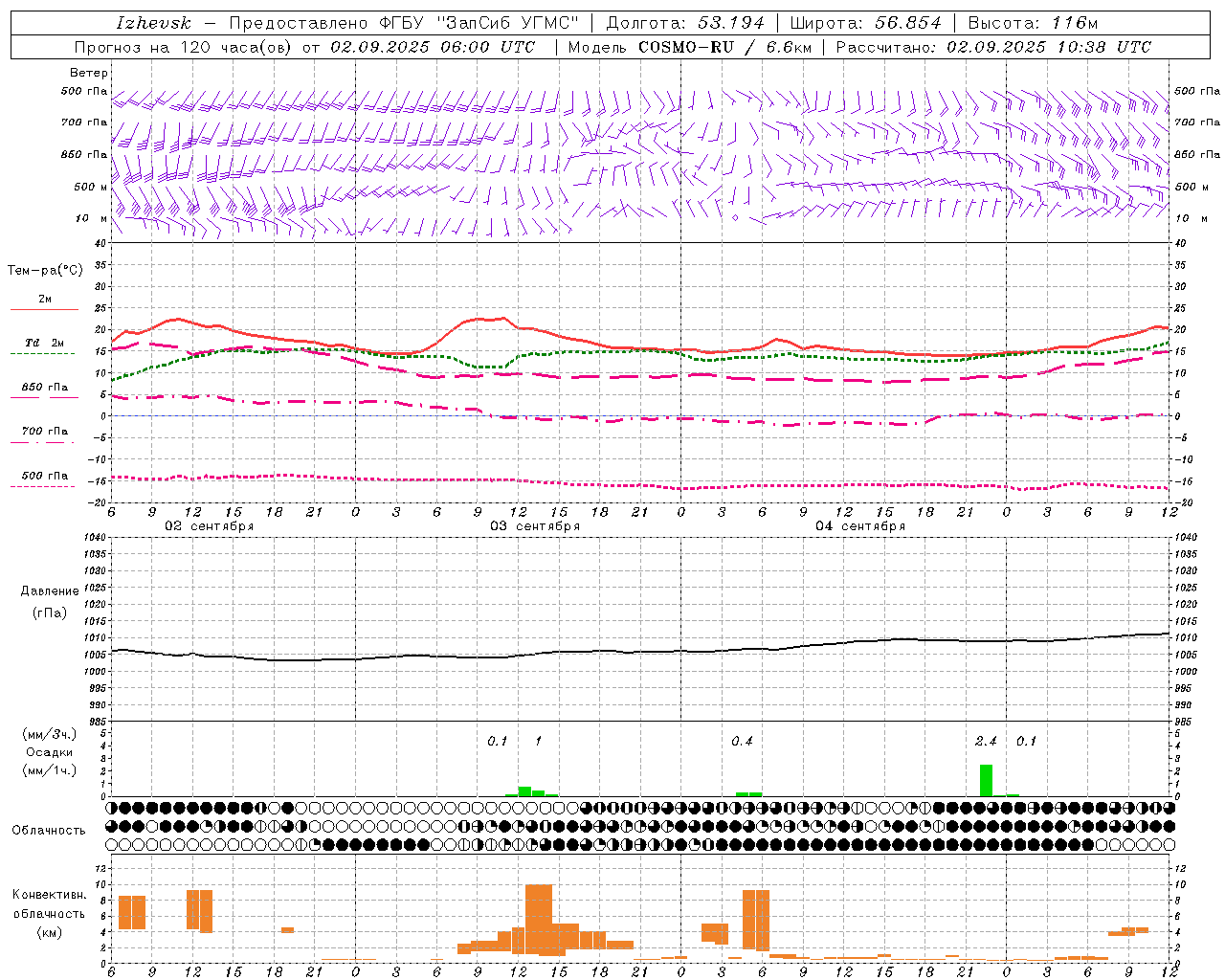The width and height of the screenshot is (1225, 980).
Task: Click the 02 сентября date label
Action: (209, 526)
